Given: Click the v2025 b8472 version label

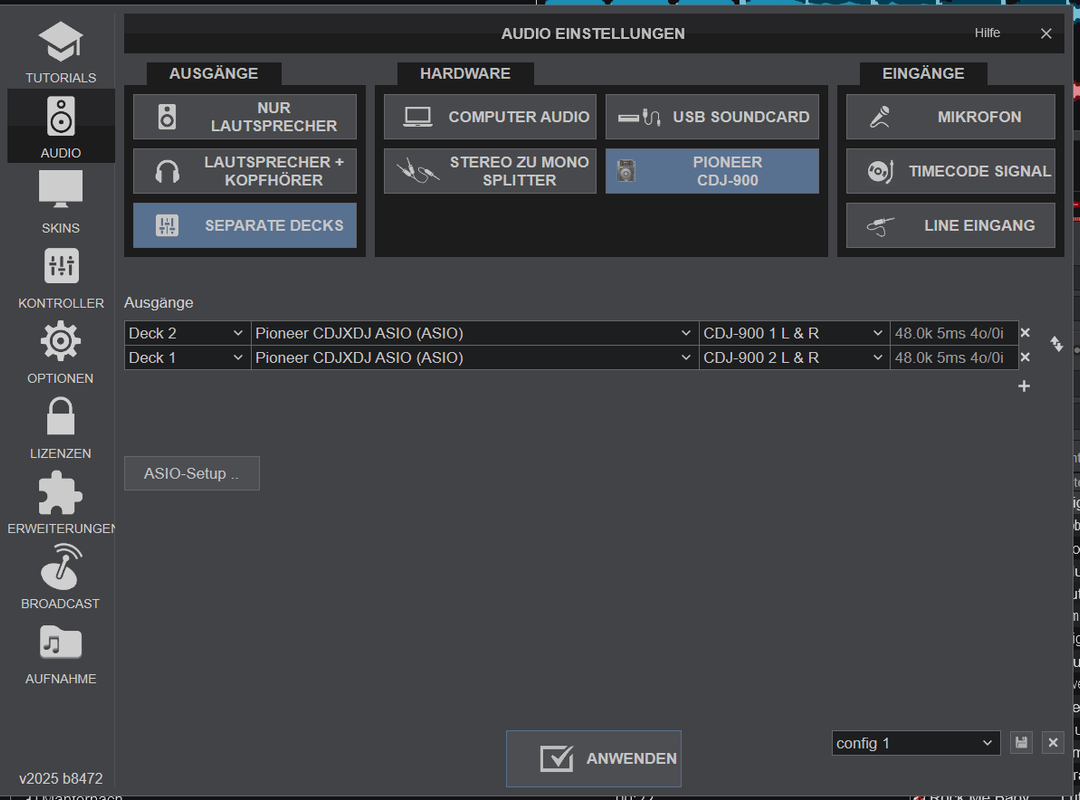Looking at the screenshot, I should click(x=61, y=779).
